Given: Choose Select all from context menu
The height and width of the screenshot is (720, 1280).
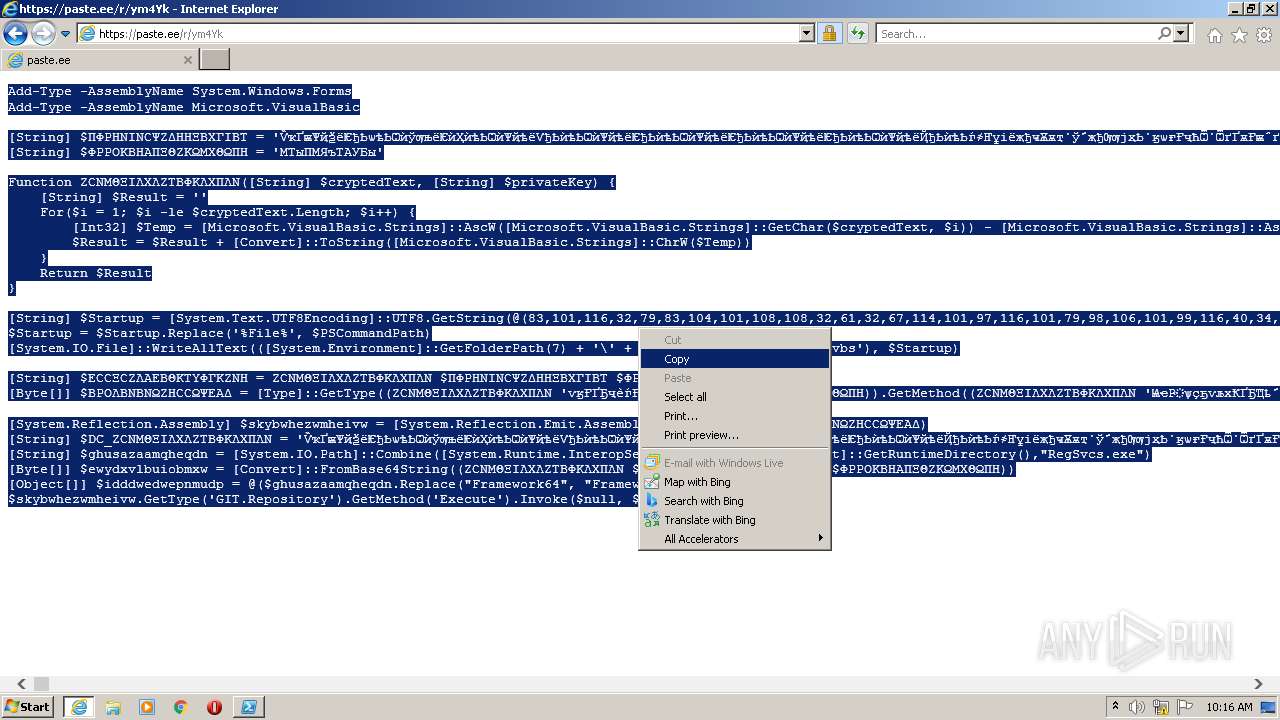Looking at the screenshot, I should [x=735, y=397].
